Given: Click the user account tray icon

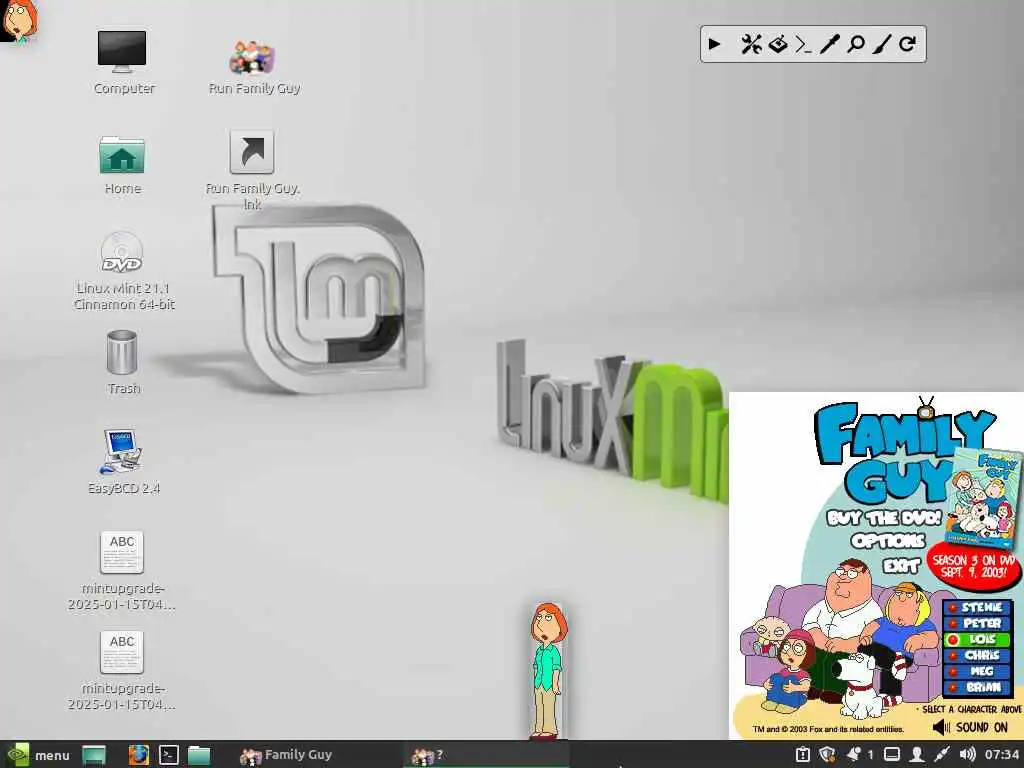Looking at the screenshot, I should click(x=917, y=755).
